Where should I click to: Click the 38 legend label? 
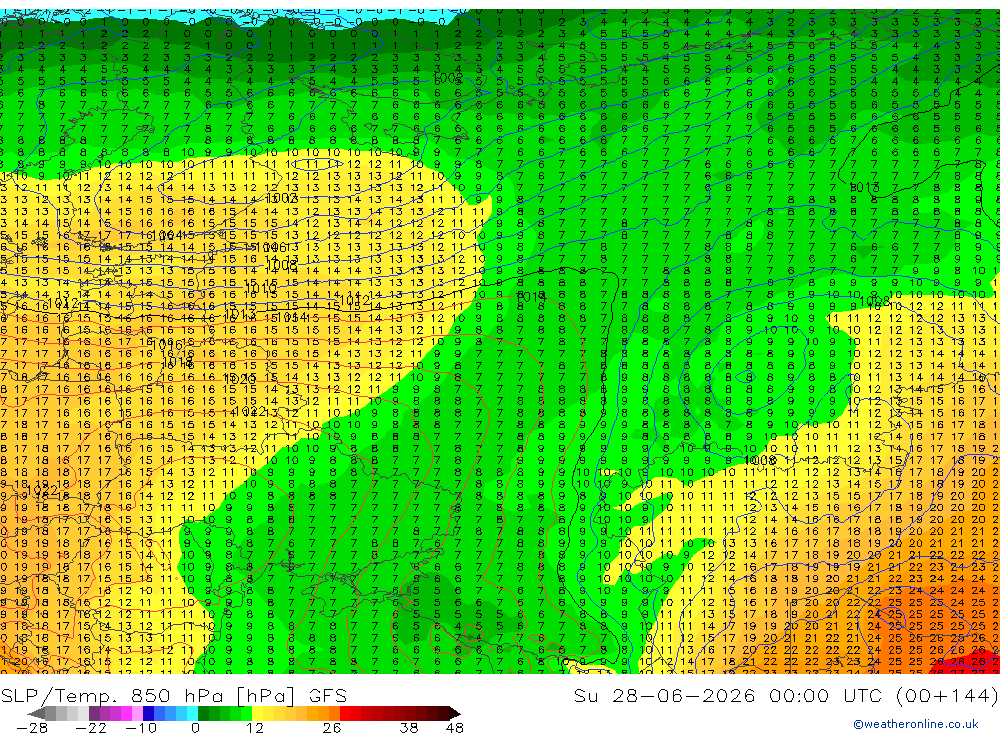[x=409, y=728]
